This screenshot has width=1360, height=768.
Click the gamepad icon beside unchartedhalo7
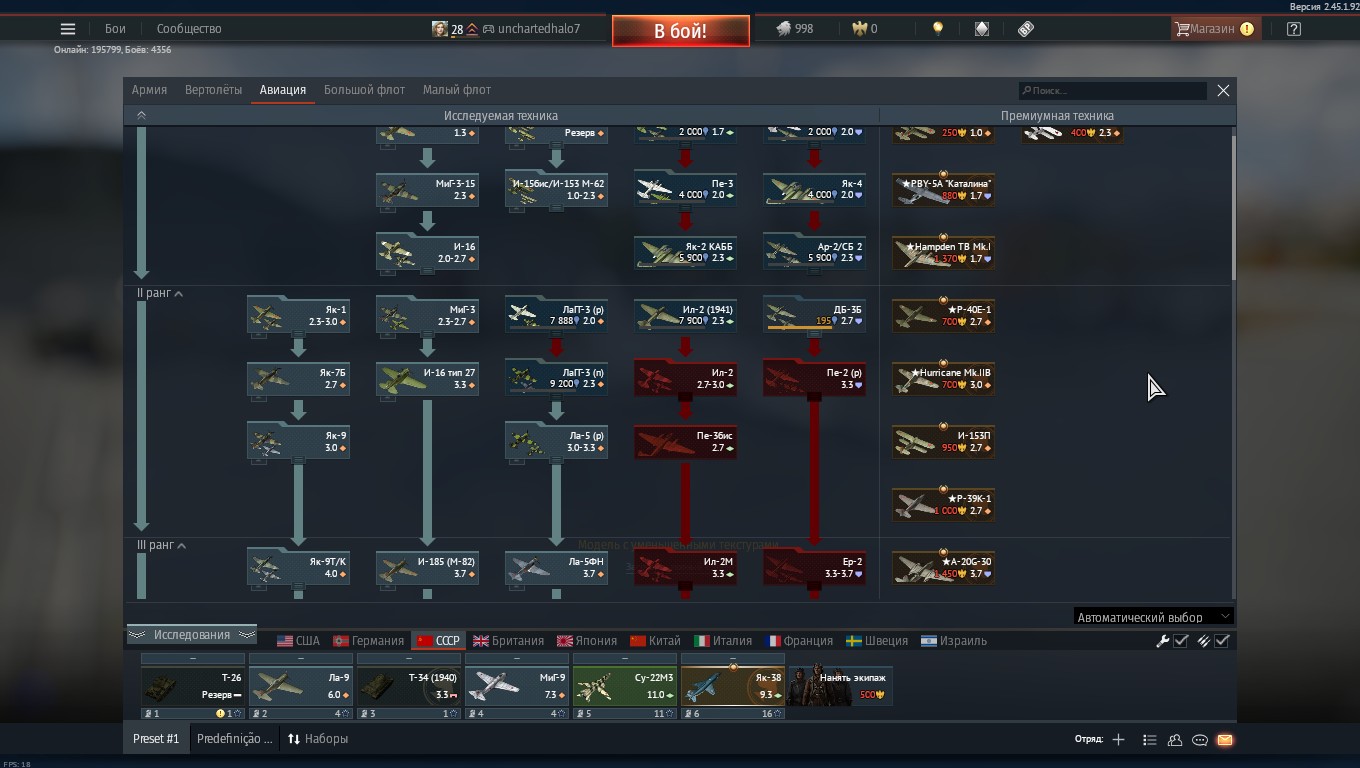(x=489, y=29)
